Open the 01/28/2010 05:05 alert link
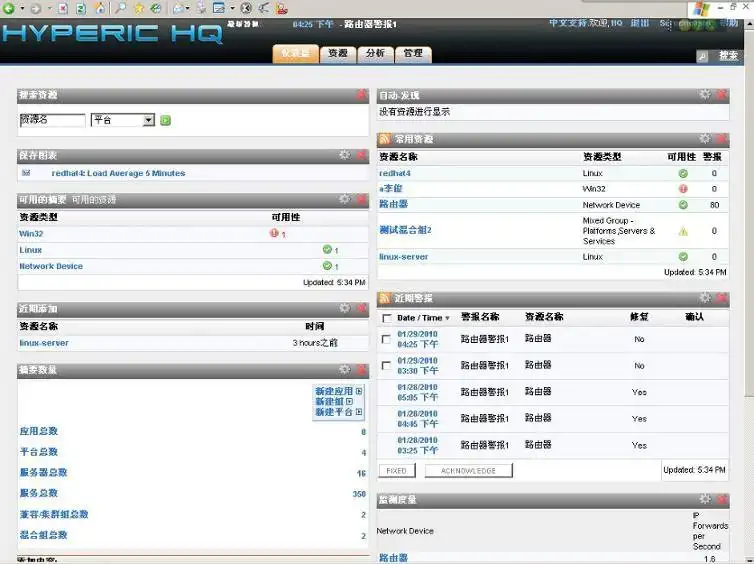The height and width of the screenshot is (564, 754). click(x=417, y=392)
